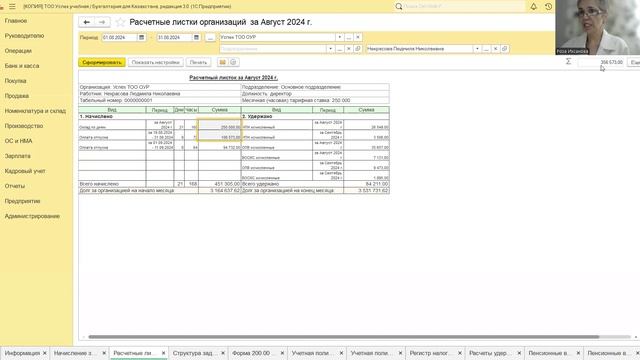Open calendar for period start date 01.08.2024
This screenshot has width=640, height=360.
pos(141,37)
